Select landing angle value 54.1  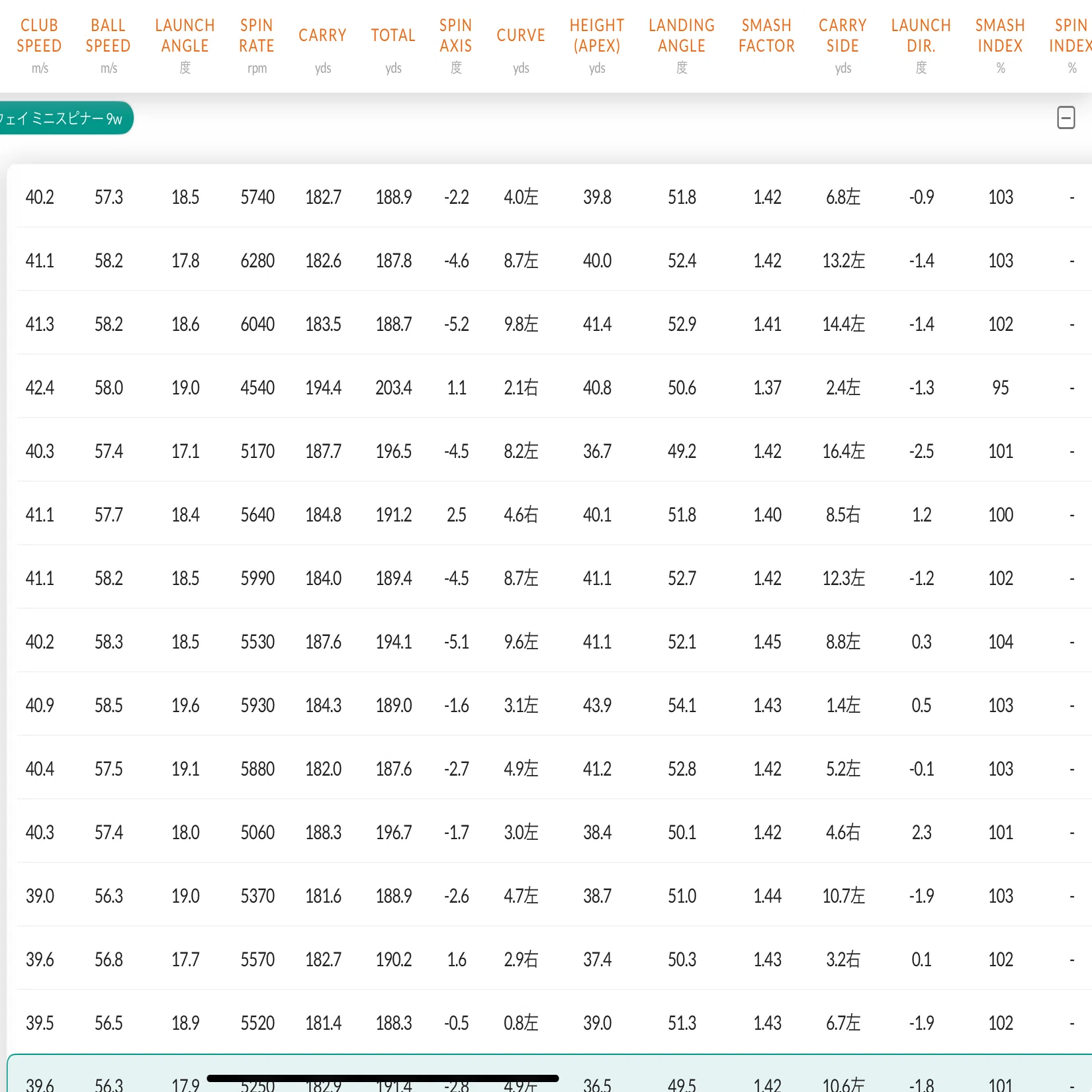pyautogui.click(x=682, y=705)
